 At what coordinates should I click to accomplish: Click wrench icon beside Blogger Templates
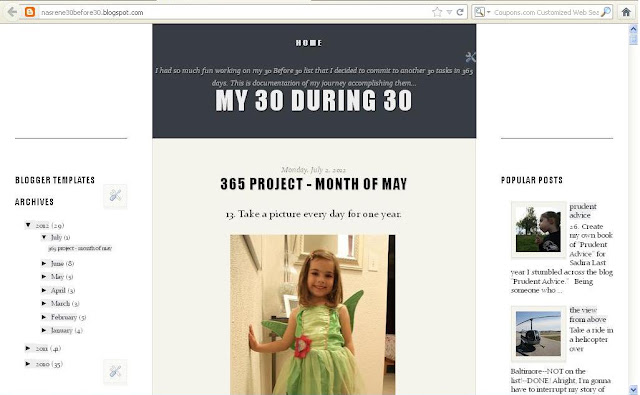(x=115, y=196)
